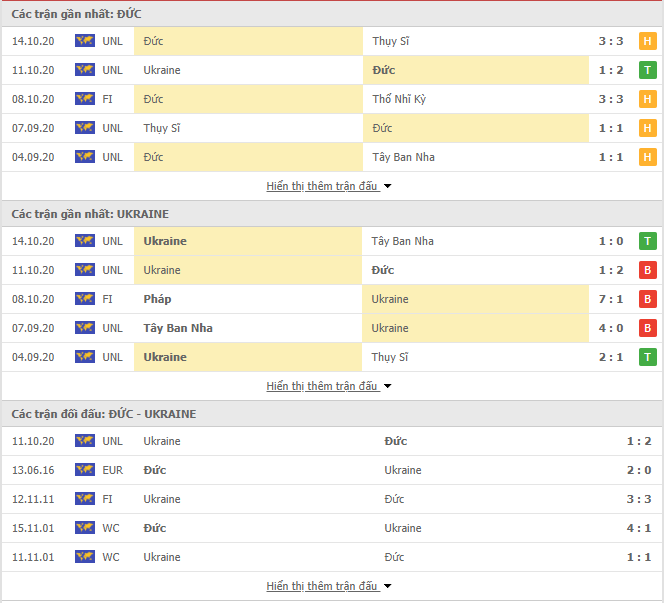This screenshot has height=603, width=664.
Task: Click the red B badge for Tây Ban Nha 4:0
Action: tap(647, 328)
